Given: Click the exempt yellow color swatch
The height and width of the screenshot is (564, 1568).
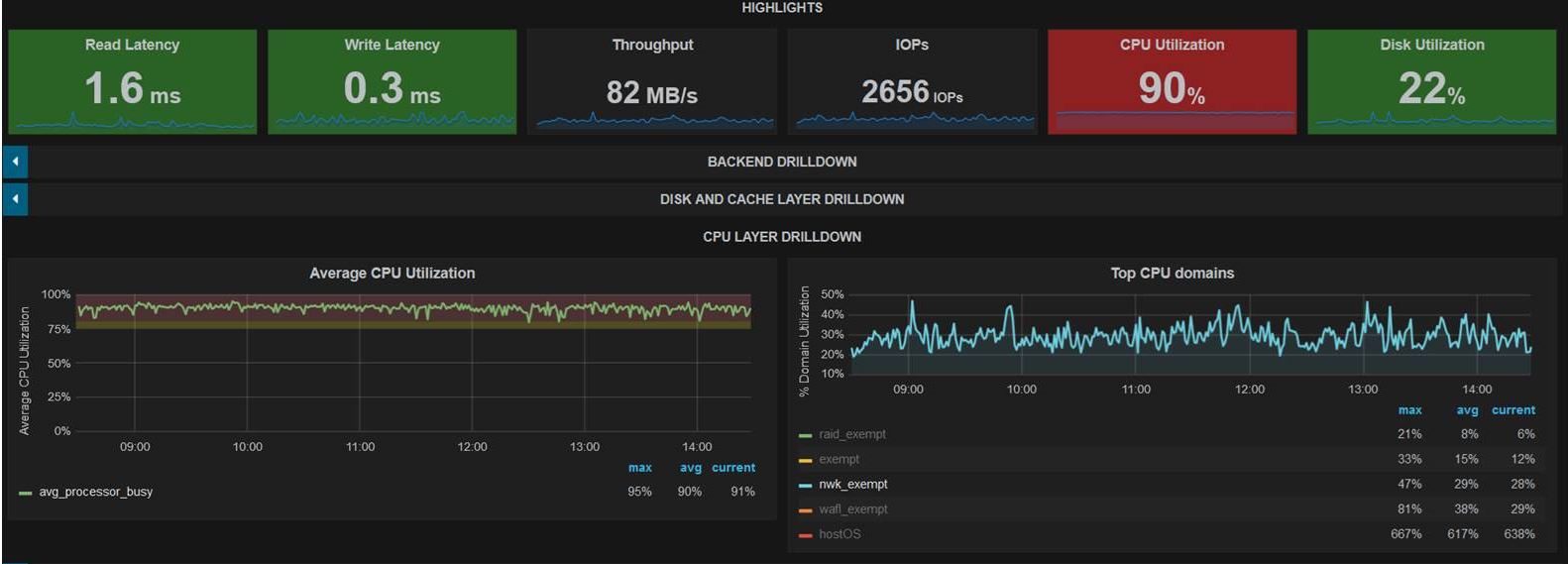Looking at the screenshot, I should (x=806, y=460).
